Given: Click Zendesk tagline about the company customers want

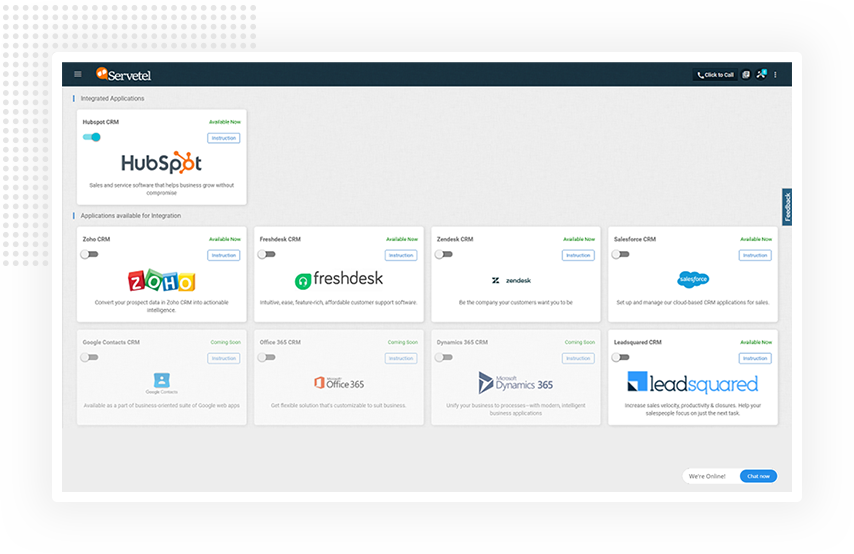Looking at the screenshot, I should pos(515,302).
